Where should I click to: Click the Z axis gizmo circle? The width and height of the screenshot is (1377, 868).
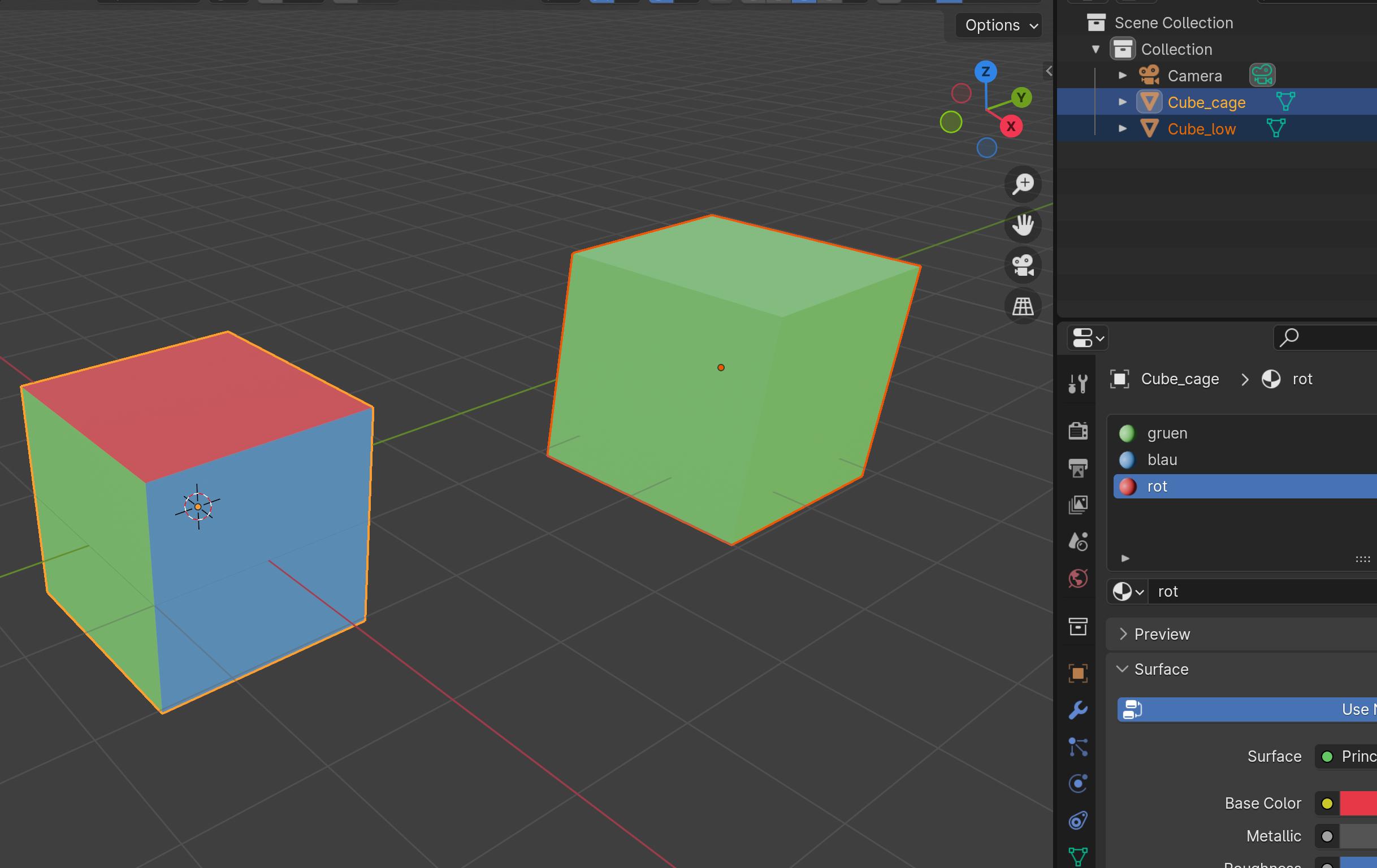[985, 72]
